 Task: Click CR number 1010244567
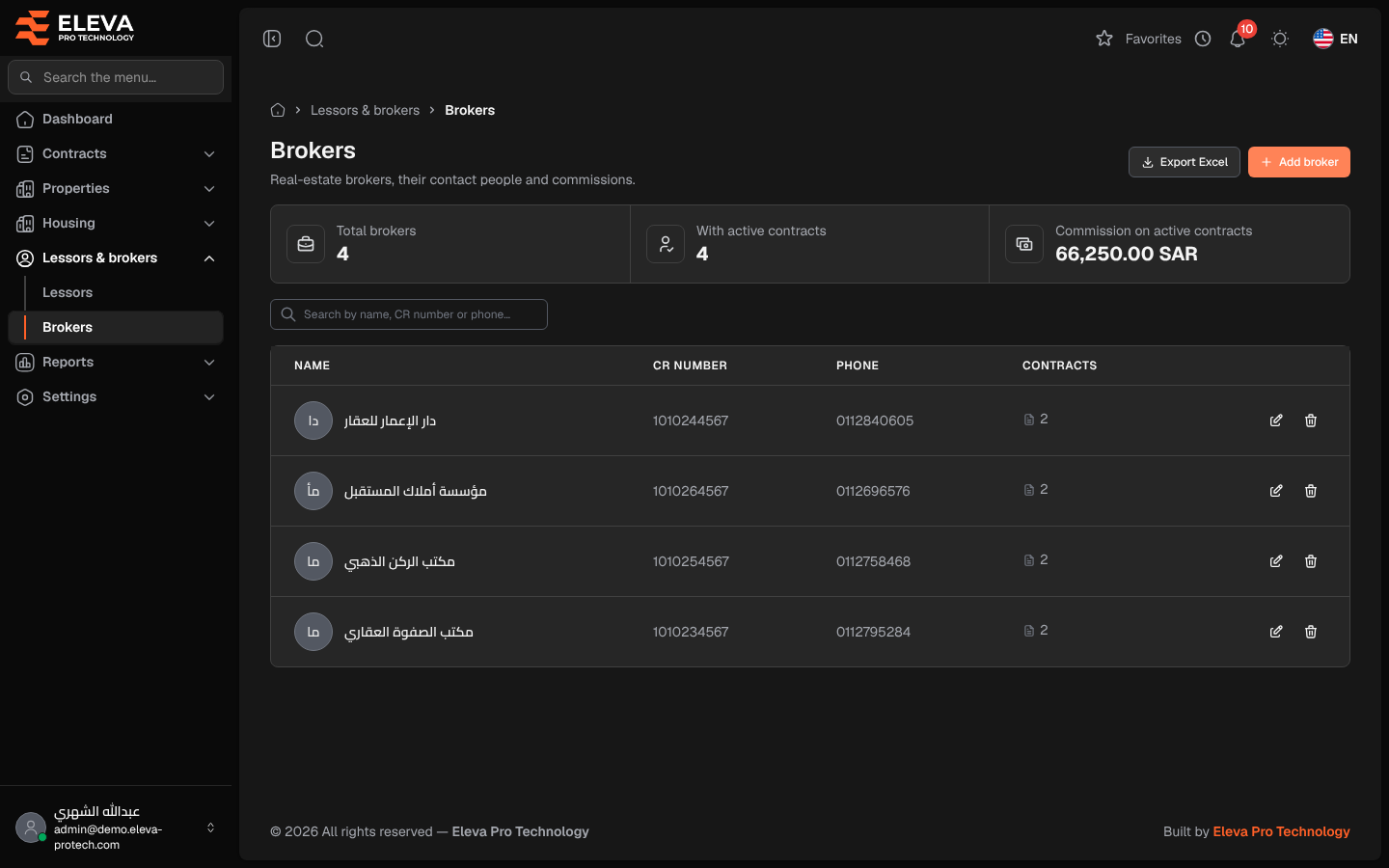[x=691, y=420]
